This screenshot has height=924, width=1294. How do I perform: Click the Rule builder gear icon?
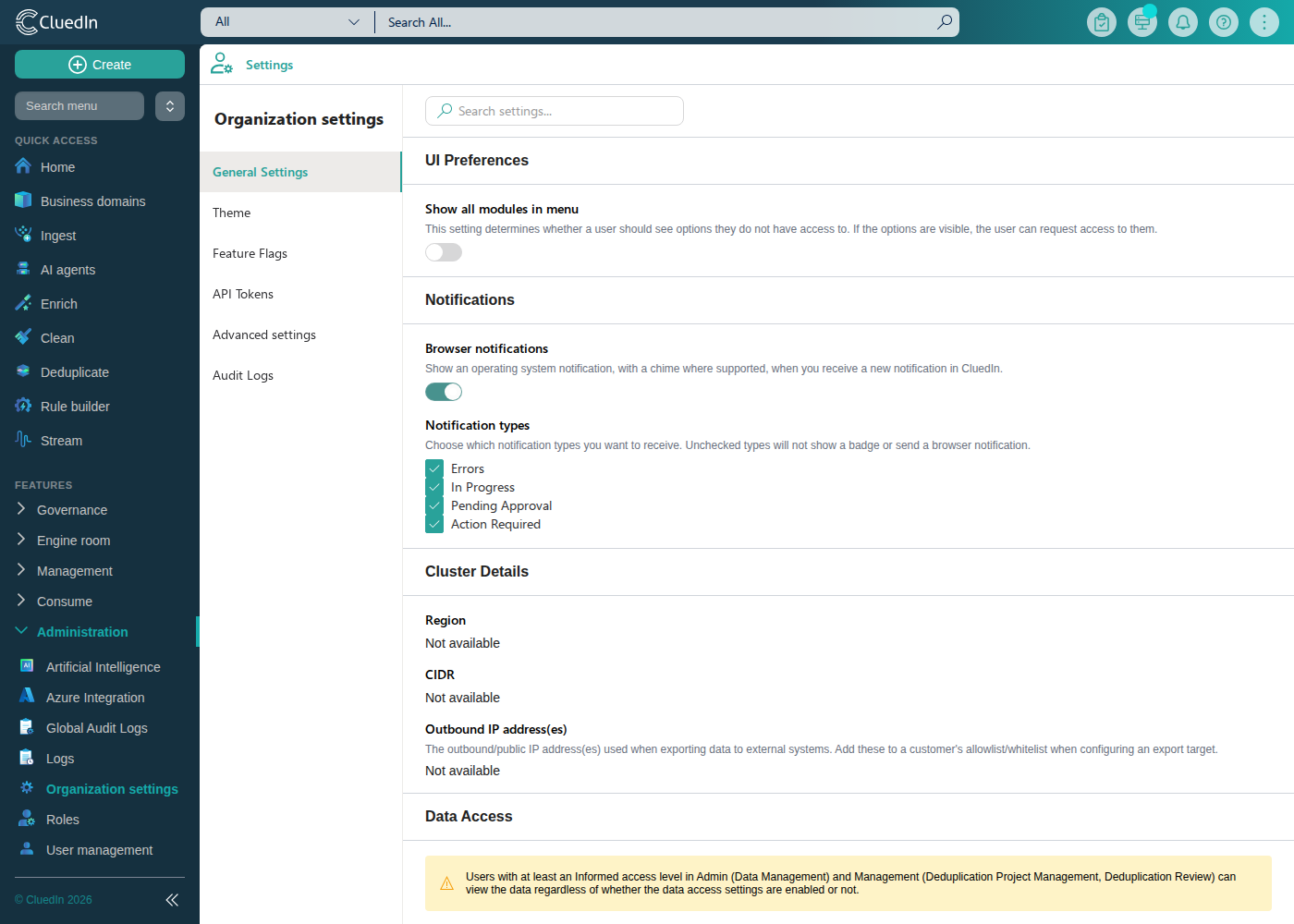(x=23, y=406)
